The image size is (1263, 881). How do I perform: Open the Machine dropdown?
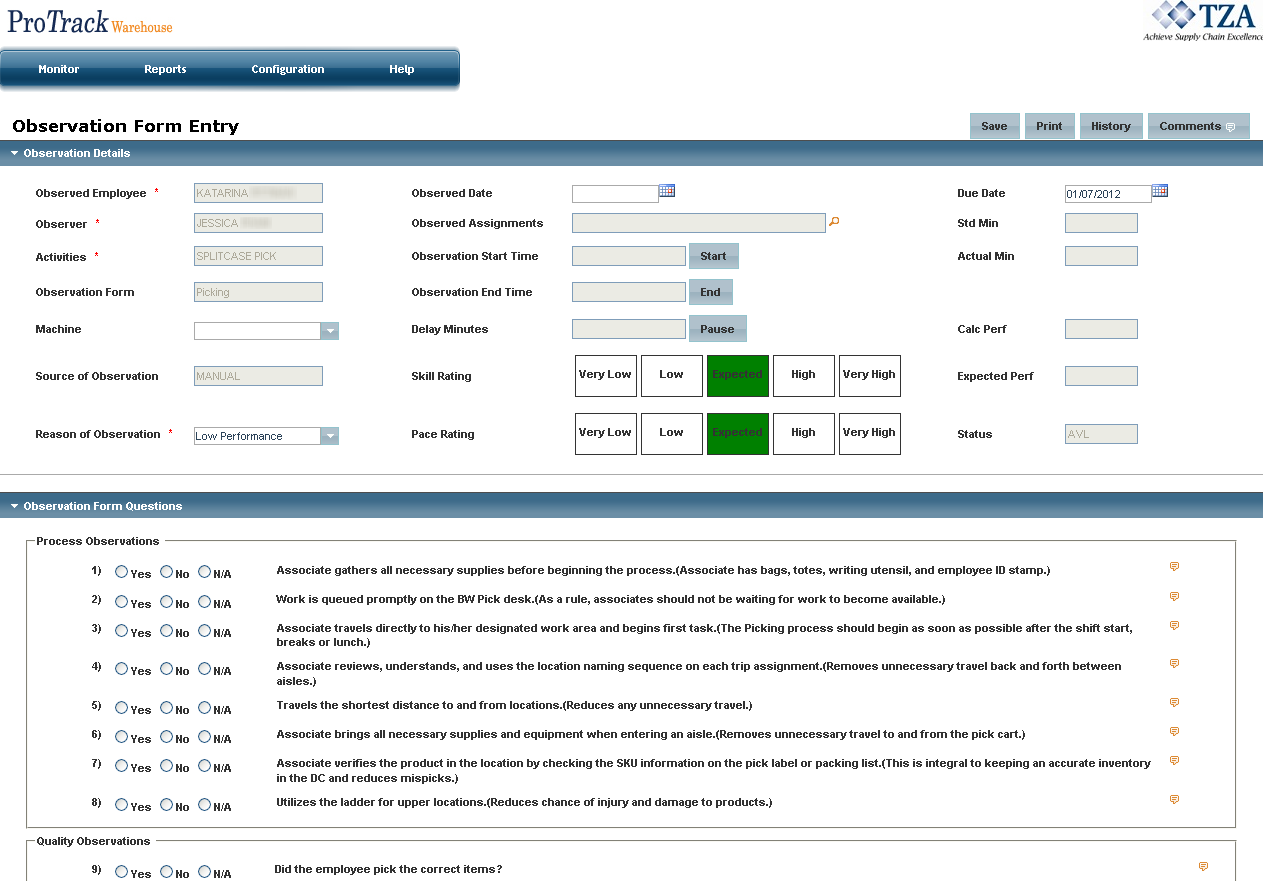point(329,331)
